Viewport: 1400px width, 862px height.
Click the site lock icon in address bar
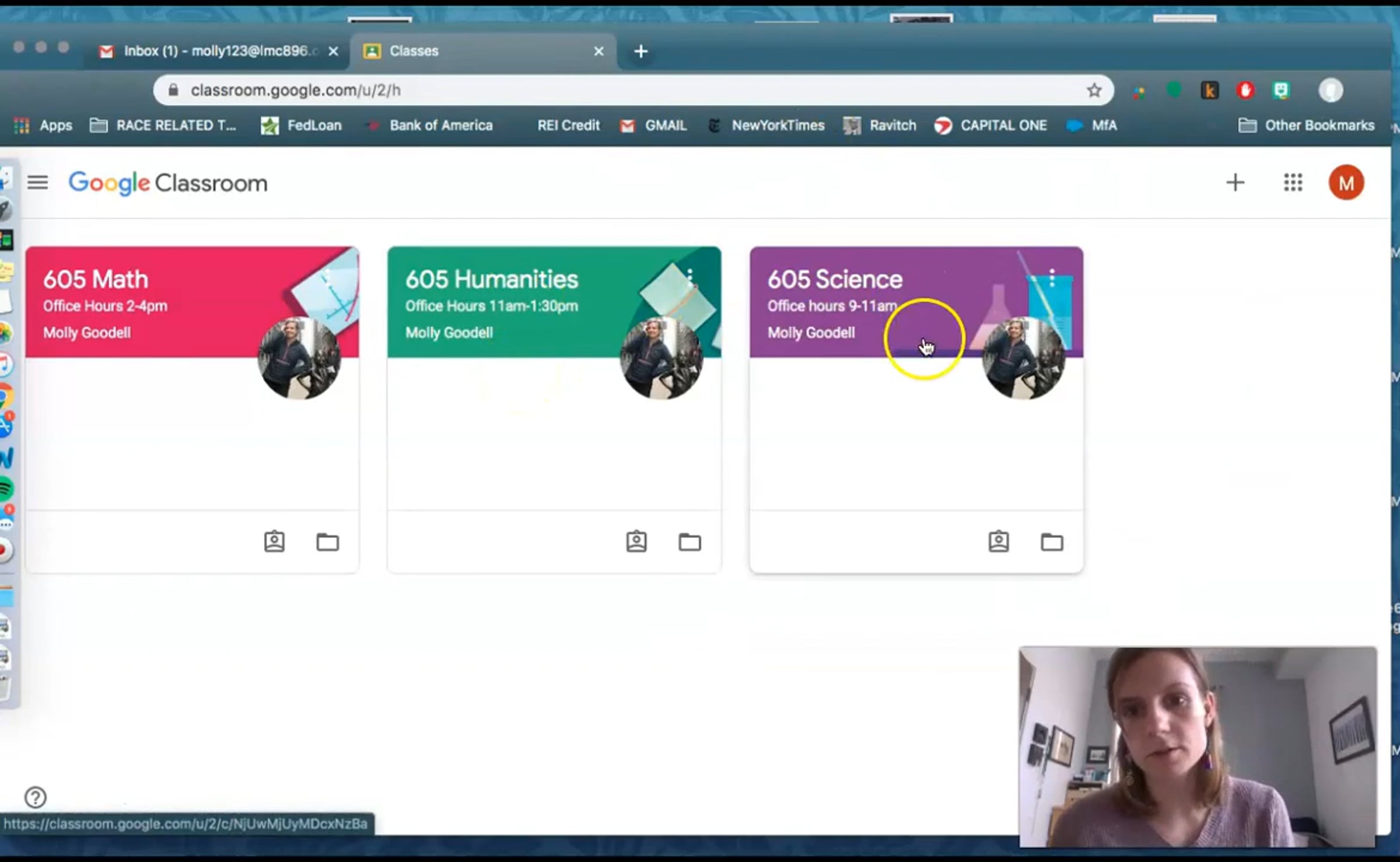[173, 90]
